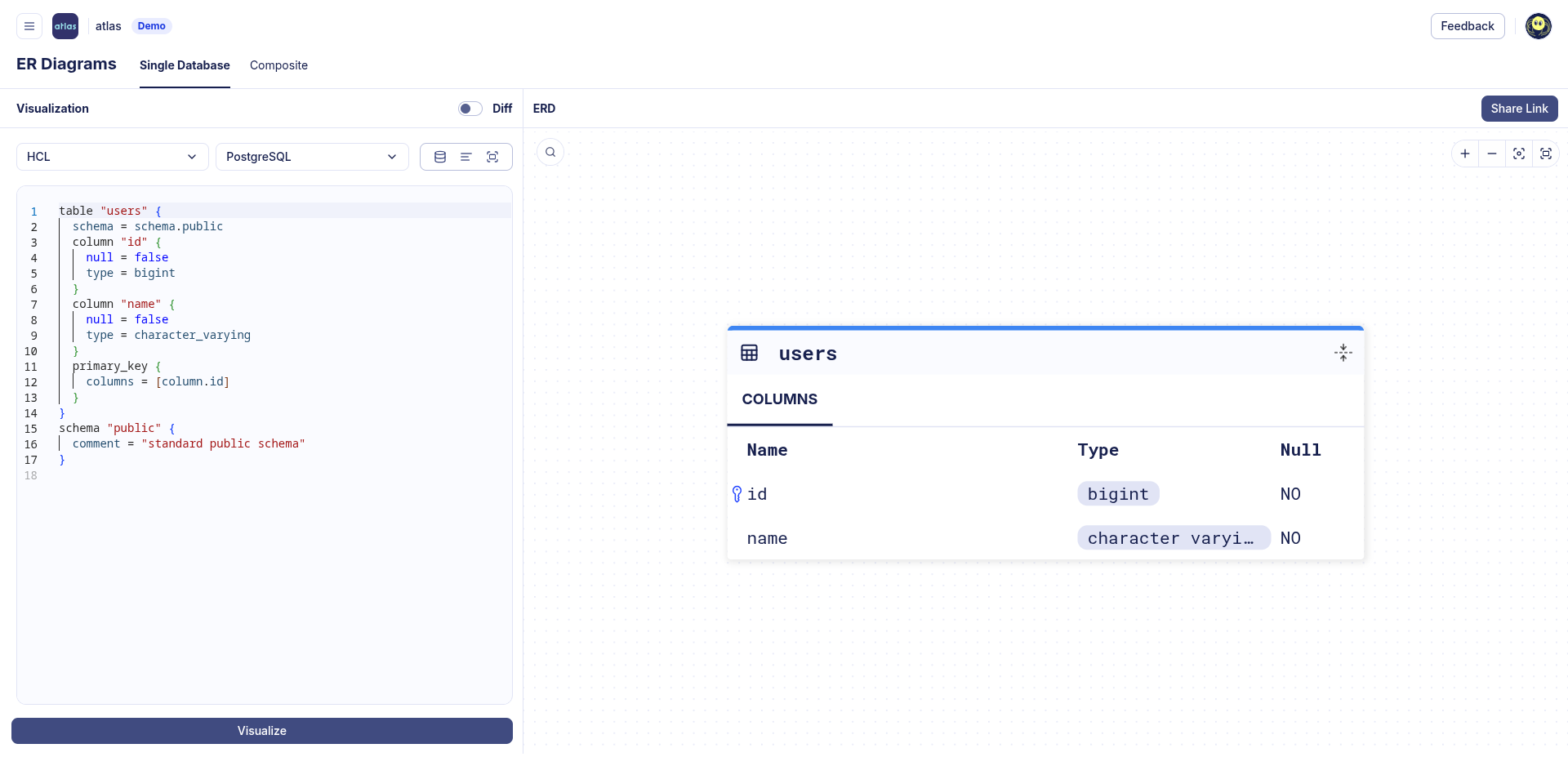Open the ERD search icon

click(550, 152)
